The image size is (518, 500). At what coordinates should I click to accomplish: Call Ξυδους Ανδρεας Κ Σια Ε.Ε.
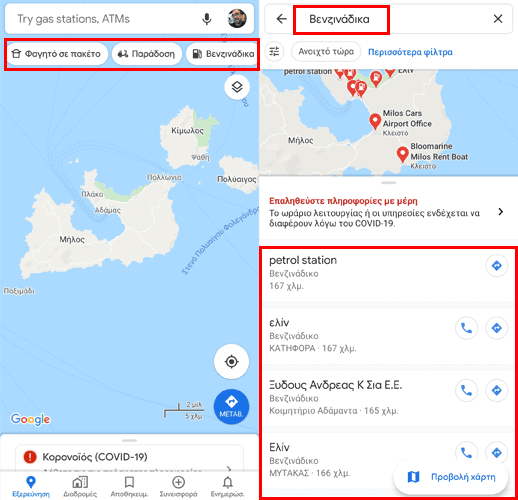point(466,390)
